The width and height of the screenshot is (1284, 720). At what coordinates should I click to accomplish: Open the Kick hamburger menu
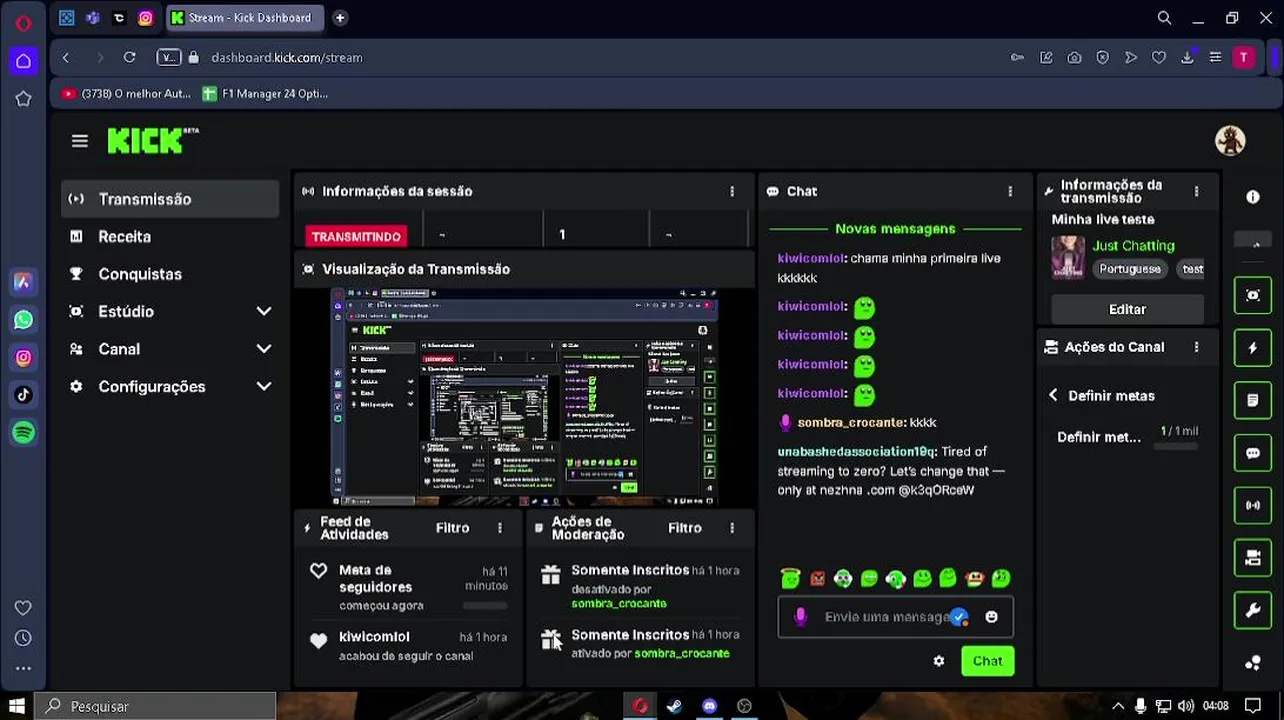click(x=80, y=141)
